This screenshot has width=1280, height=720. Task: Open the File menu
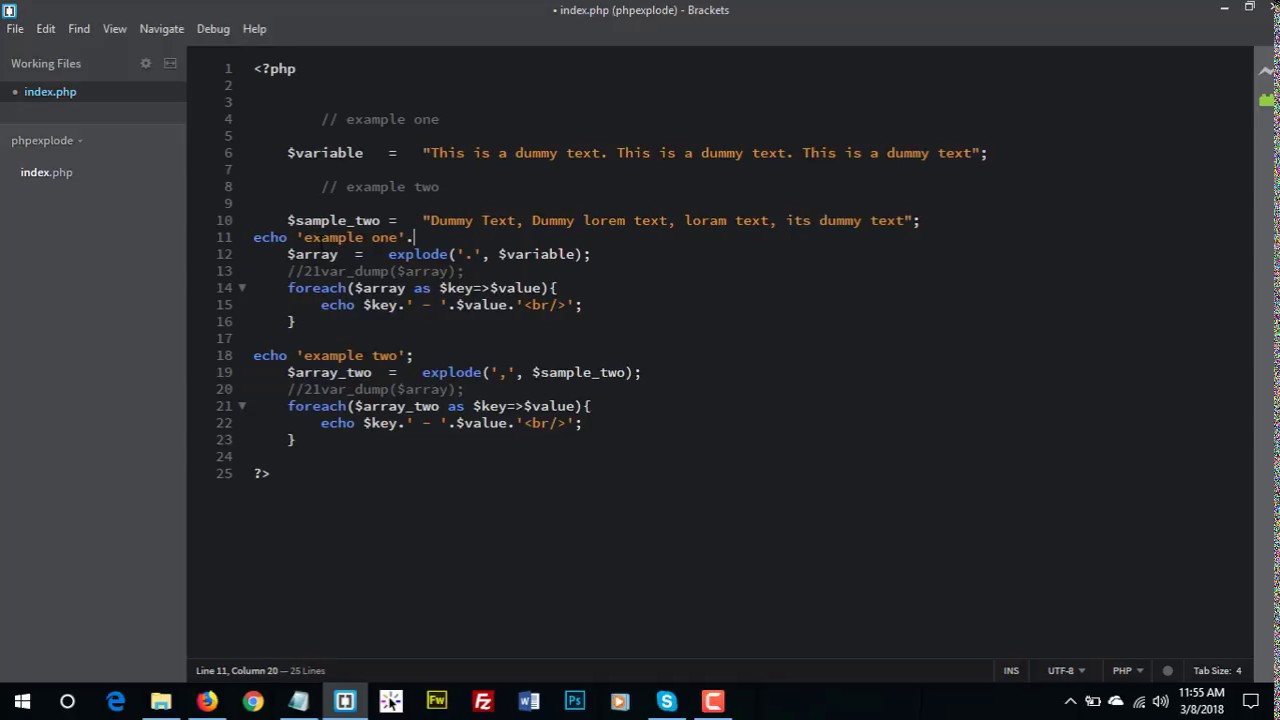(x=15, y=29)
